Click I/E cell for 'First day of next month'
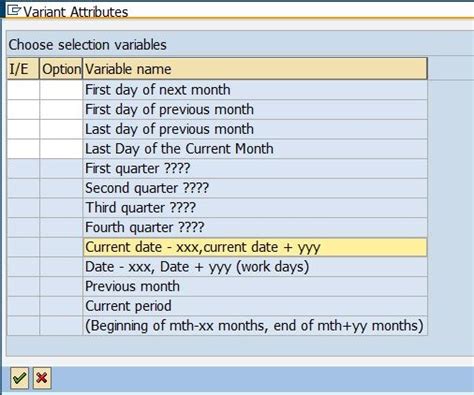474x395 pixels. point(23,90)
